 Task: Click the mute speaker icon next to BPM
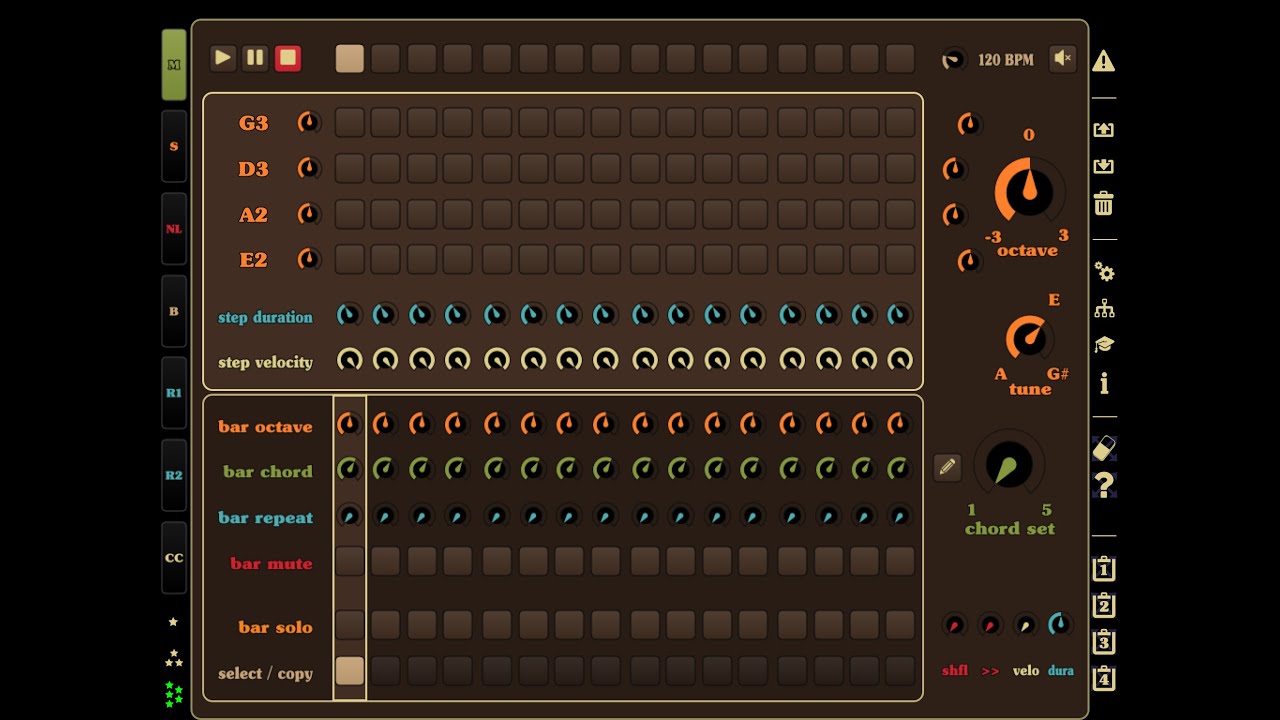tap(1063, 59)
